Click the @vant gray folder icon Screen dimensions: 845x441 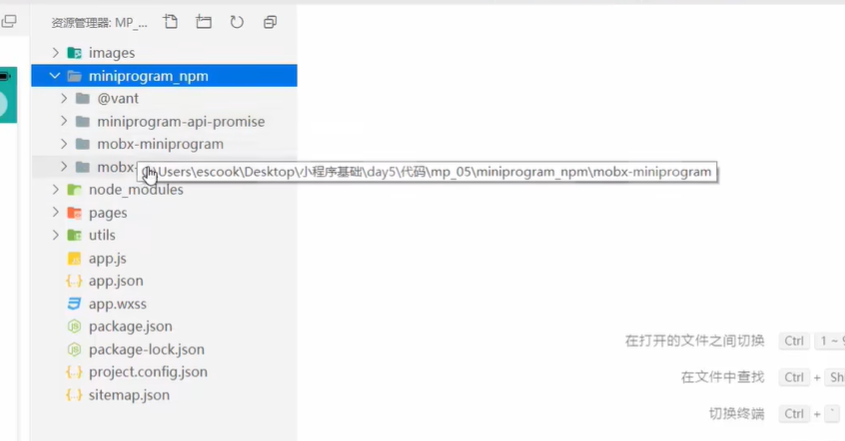pos(82,98)
